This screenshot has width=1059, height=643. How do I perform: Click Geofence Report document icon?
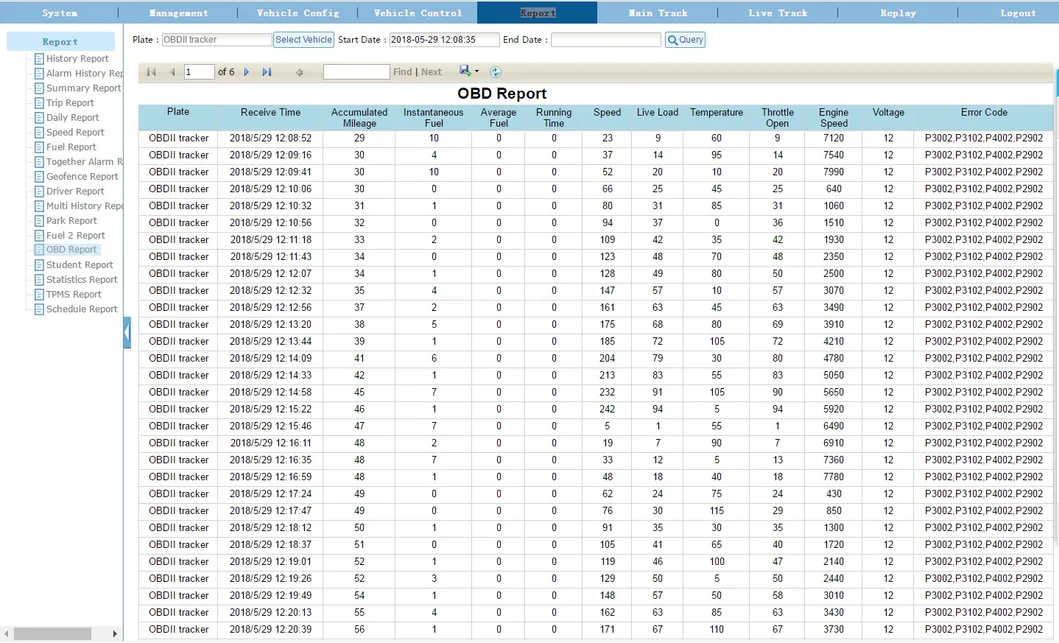click(x=39, y=177)
